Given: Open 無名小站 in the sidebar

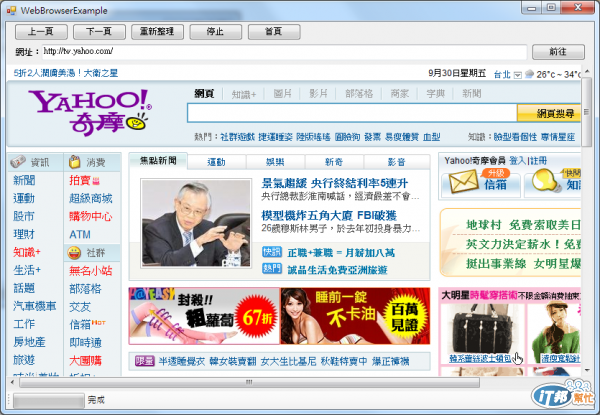Looking at the screenshot, I should coord(91,271).
